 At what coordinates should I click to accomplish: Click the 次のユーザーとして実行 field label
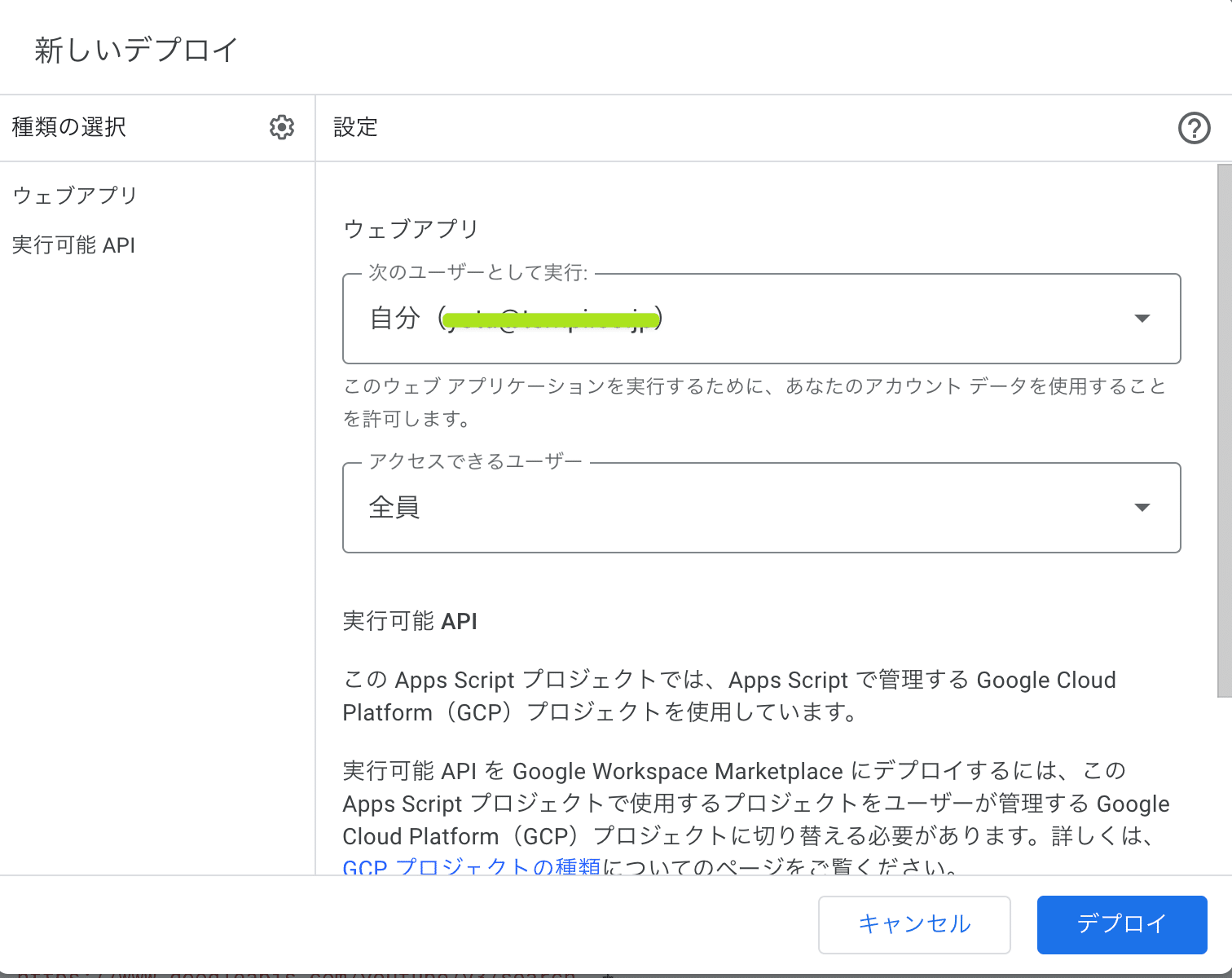[x=478, y=273]
